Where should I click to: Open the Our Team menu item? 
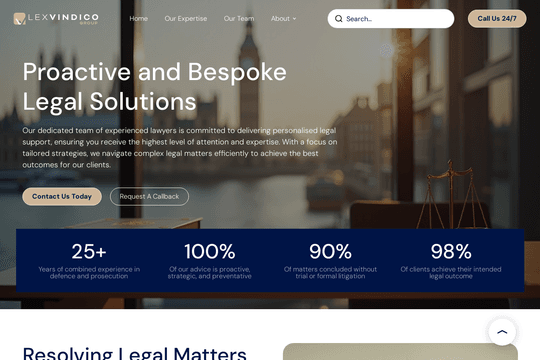click(x=239, y=19)
